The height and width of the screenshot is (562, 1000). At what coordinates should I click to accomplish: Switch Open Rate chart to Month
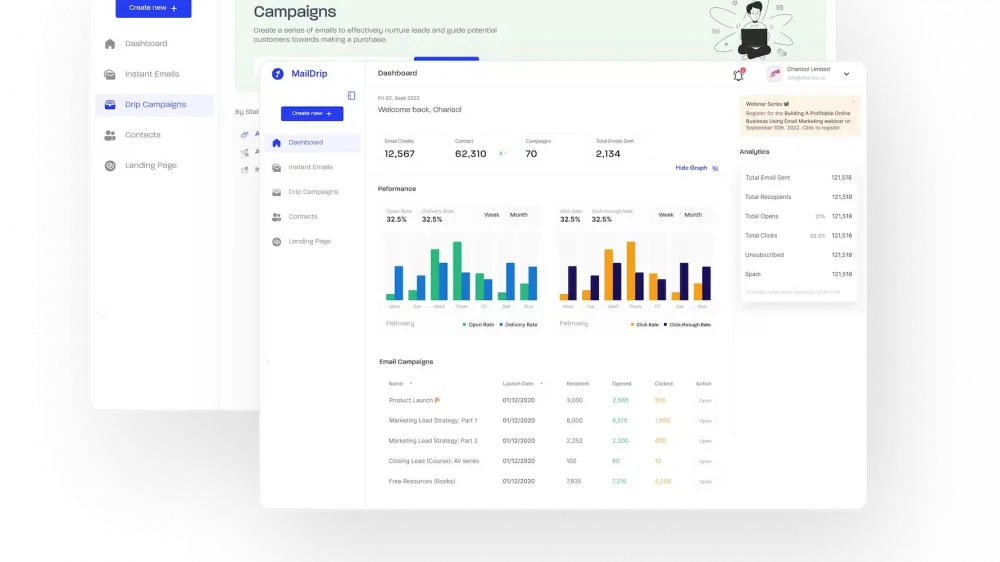coord(518,215)
